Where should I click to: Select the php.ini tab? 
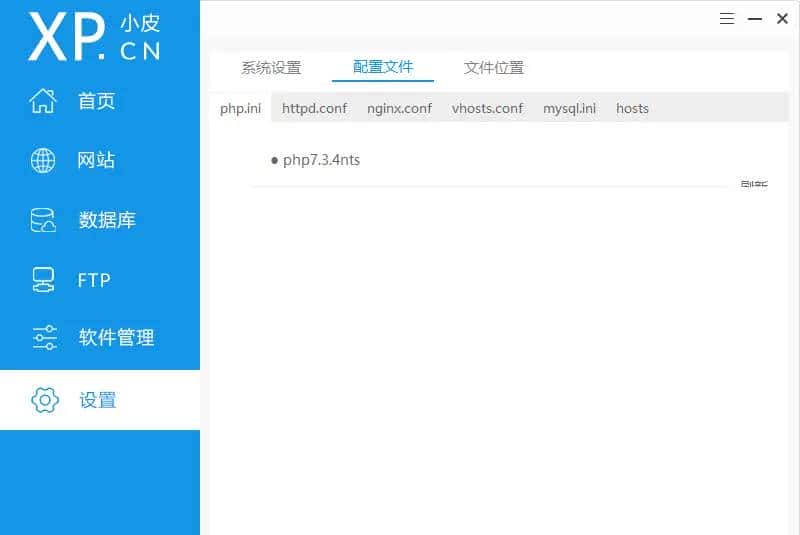pos(240,109)
